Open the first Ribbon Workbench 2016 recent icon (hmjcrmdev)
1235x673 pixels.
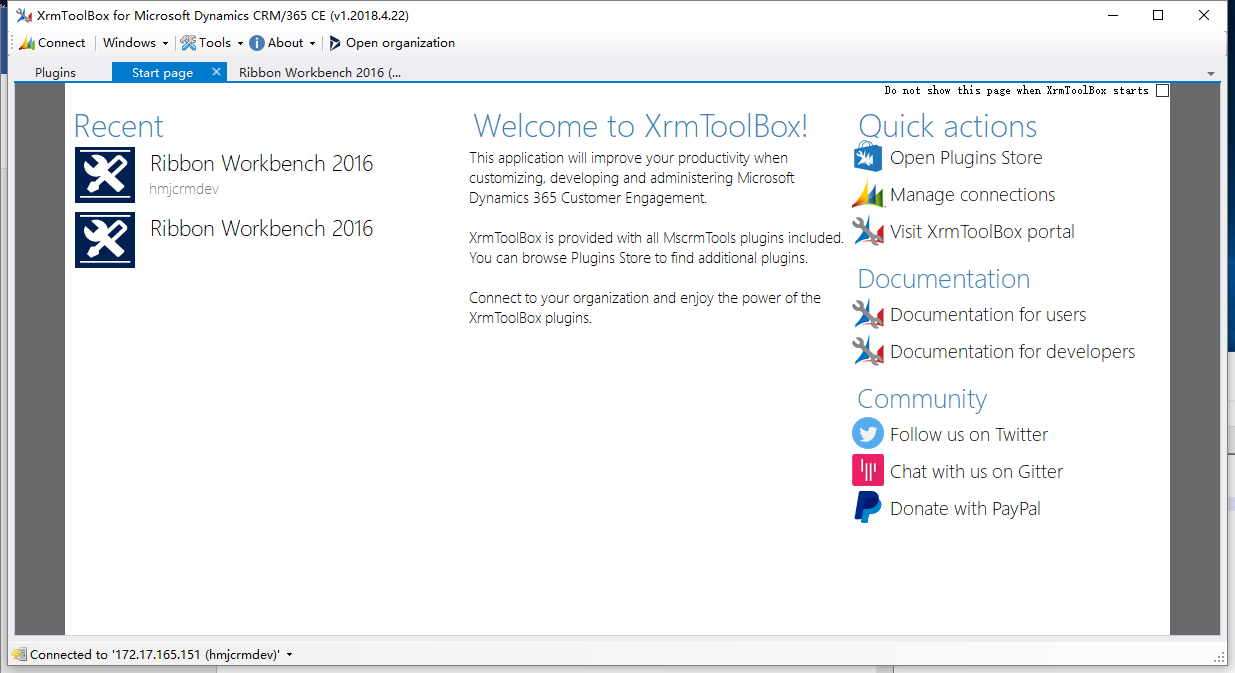coord(105,175)
